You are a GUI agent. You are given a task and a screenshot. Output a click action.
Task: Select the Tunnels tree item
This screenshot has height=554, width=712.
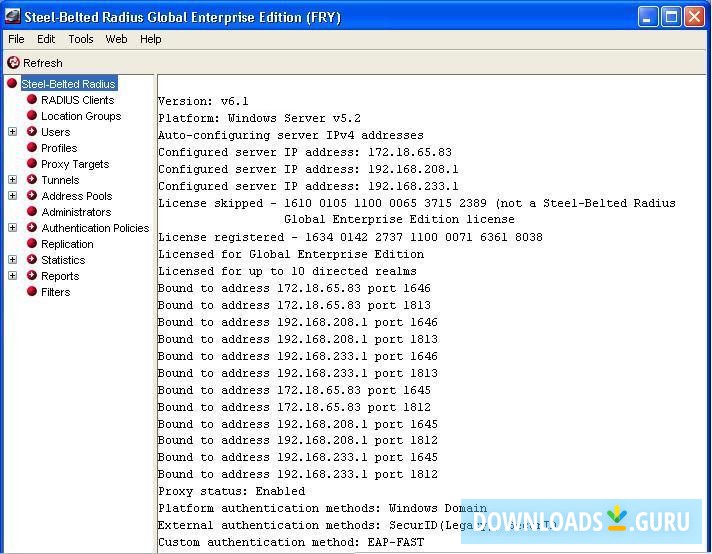pyautogui.click(x=60, y=180)
